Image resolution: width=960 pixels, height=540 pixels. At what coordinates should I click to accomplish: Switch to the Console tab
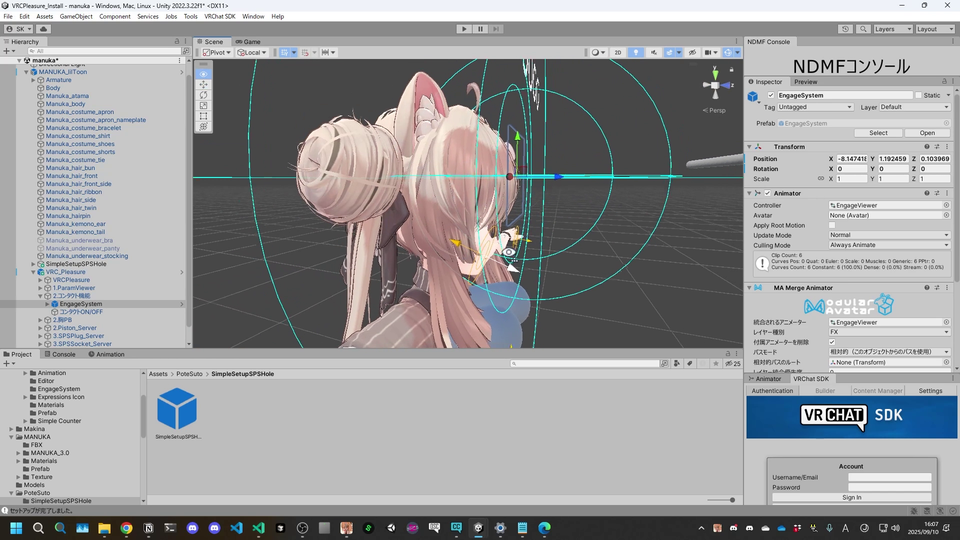pyautogui.click(x=60, y=354)
